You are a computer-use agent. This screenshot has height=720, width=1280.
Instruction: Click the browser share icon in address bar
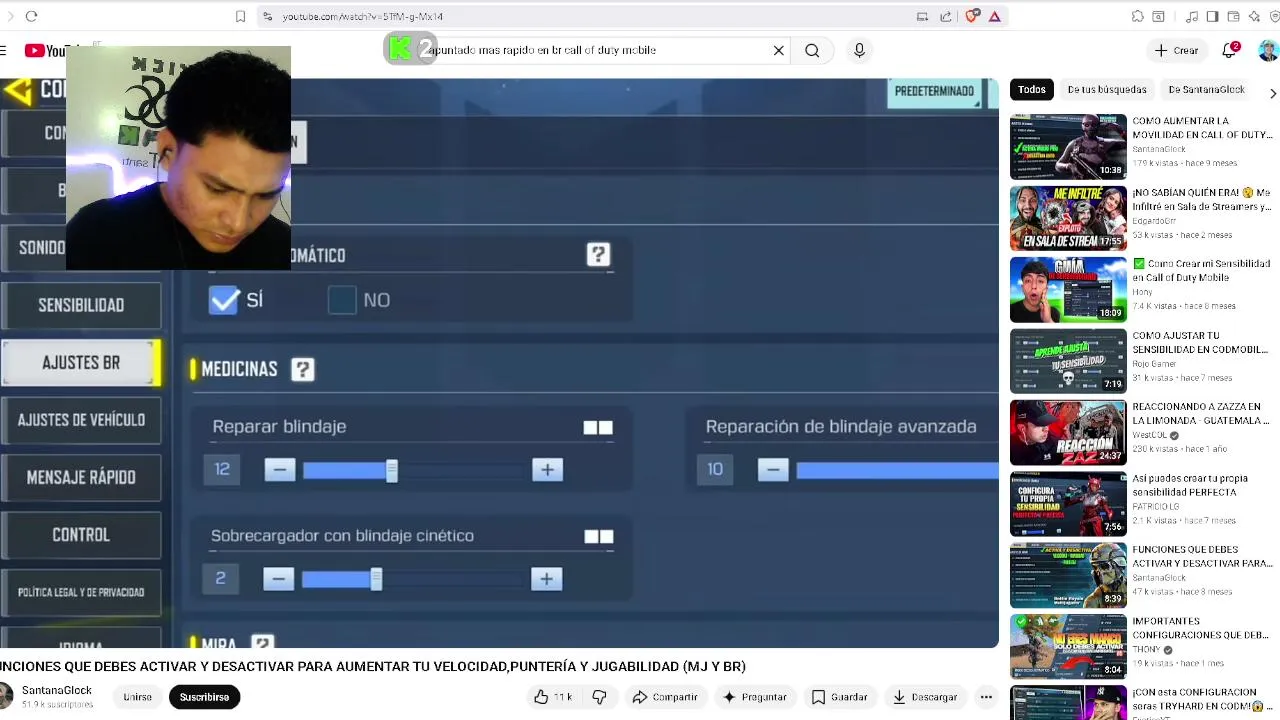point(946,16)
